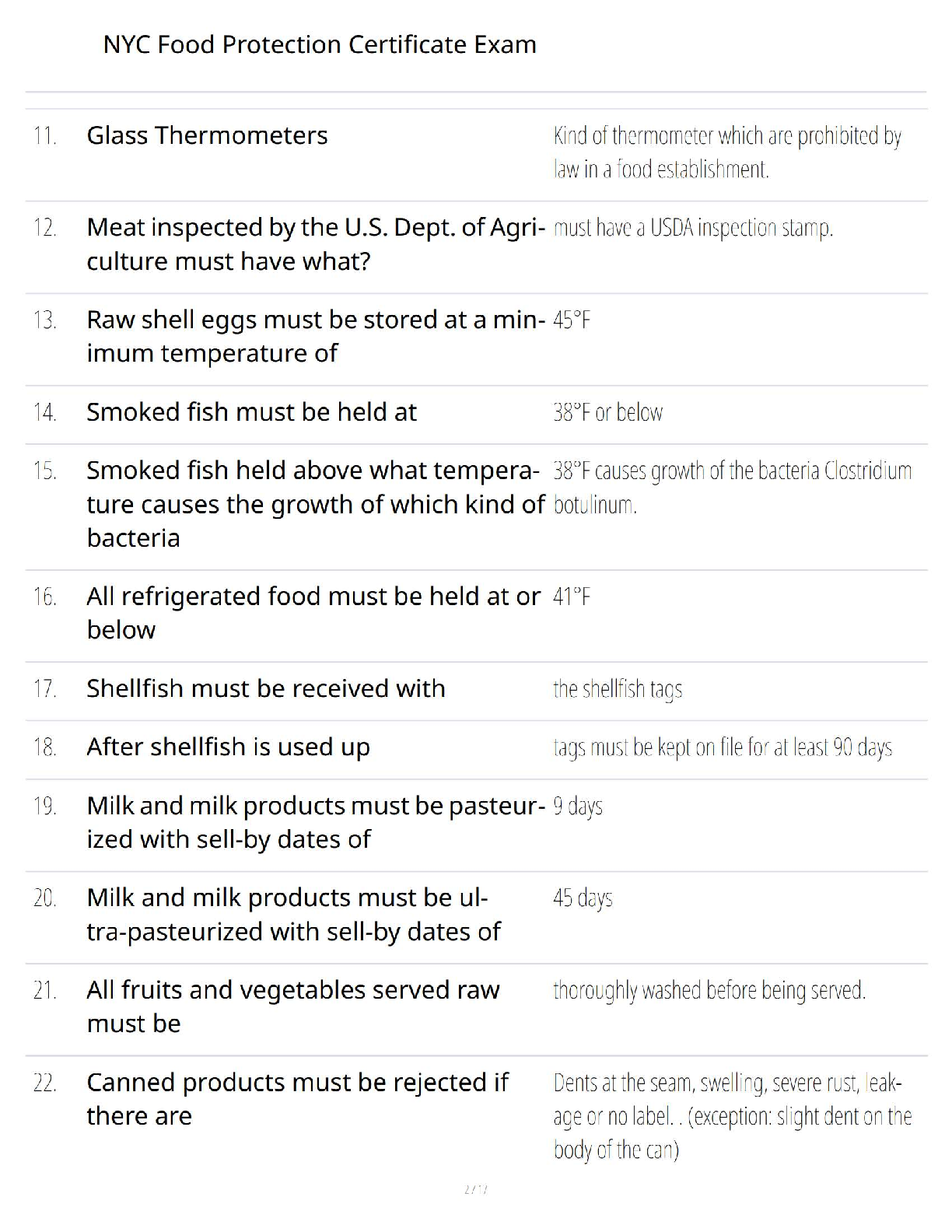The image size is (952, 1232).
Task: Click the 45°F answer for eggs
Action: point(572,320)
